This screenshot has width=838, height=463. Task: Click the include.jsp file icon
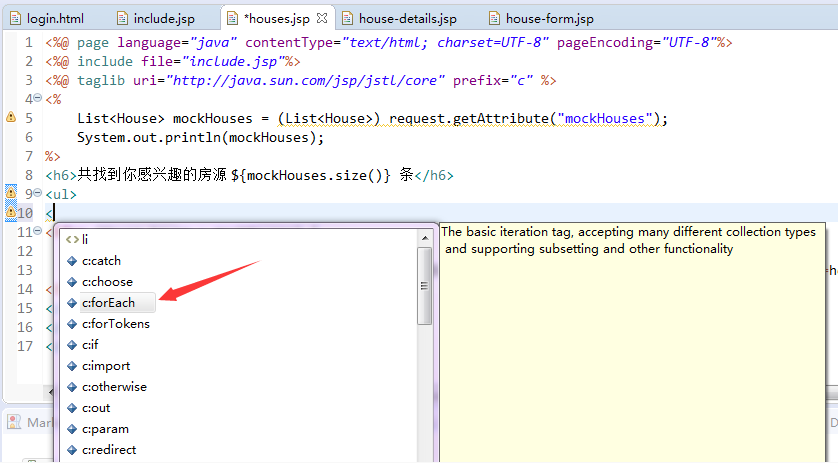pyautogui.click(x=122, y=19)
